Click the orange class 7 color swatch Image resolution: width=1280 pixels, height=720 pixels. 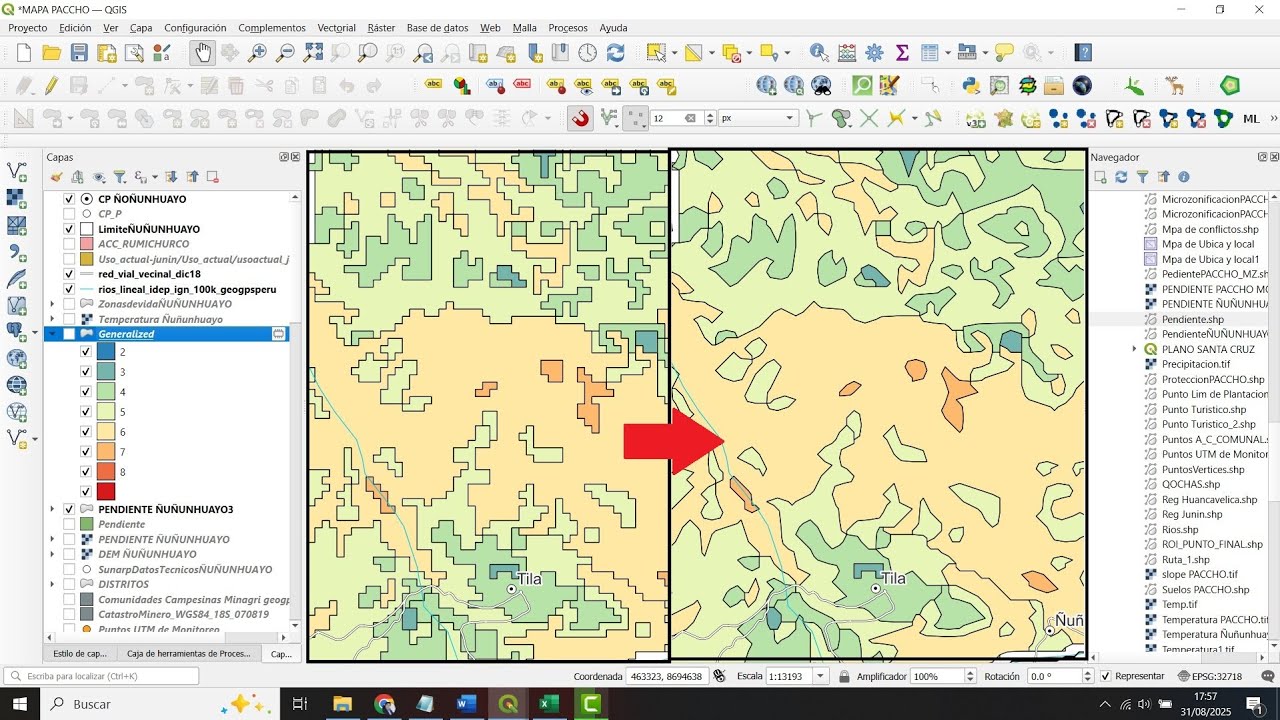[106, 452]
